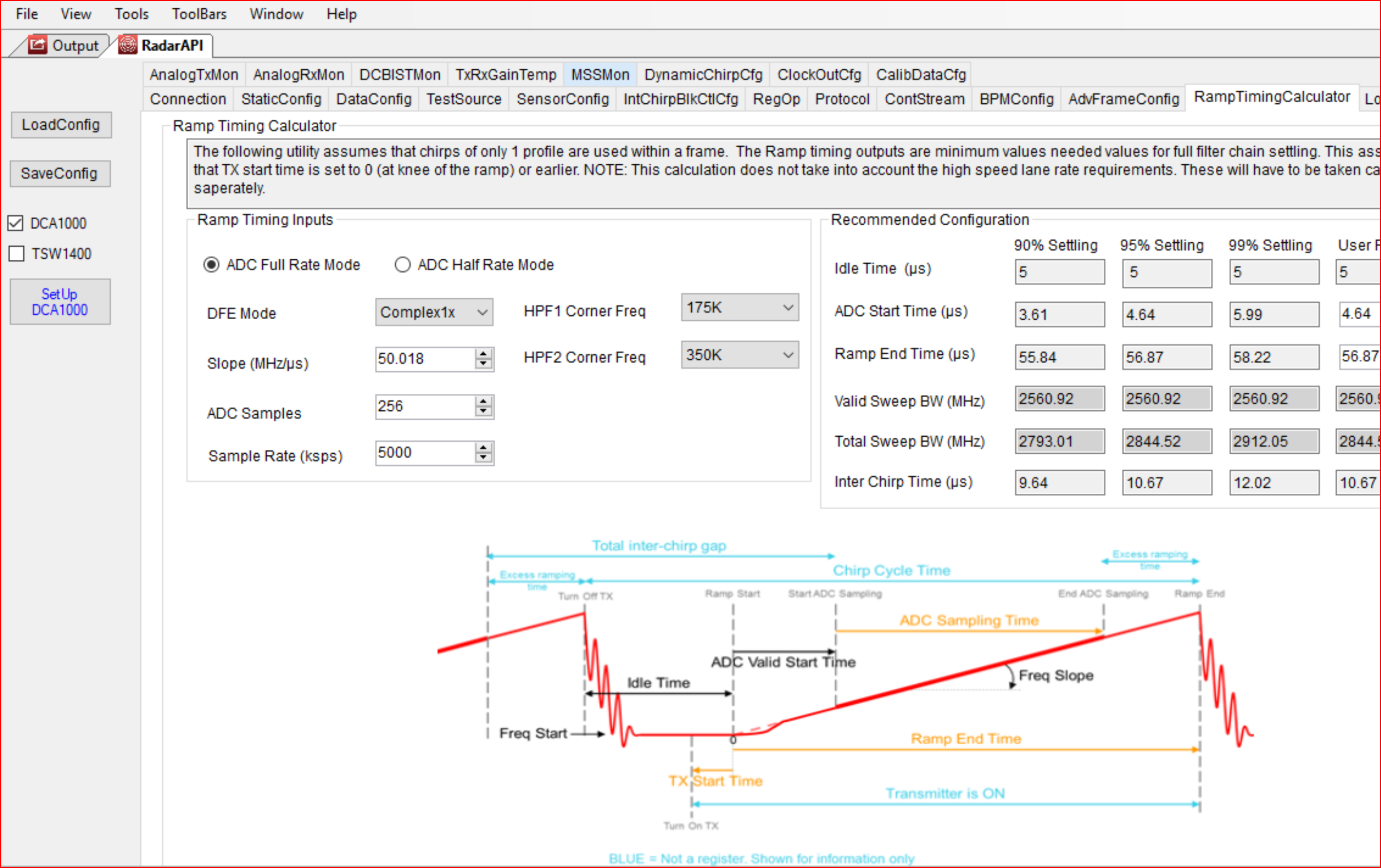Switch to the StaticConfig tab
Viewport: 1381px width, 868px height.
tap(281, 99)
